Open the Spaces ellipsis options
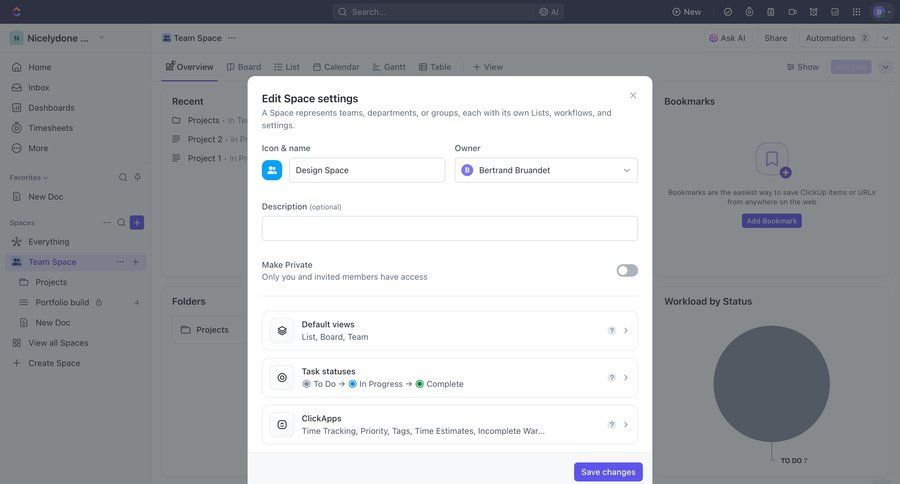Screen dimensions: 900x484 (107, 222)
